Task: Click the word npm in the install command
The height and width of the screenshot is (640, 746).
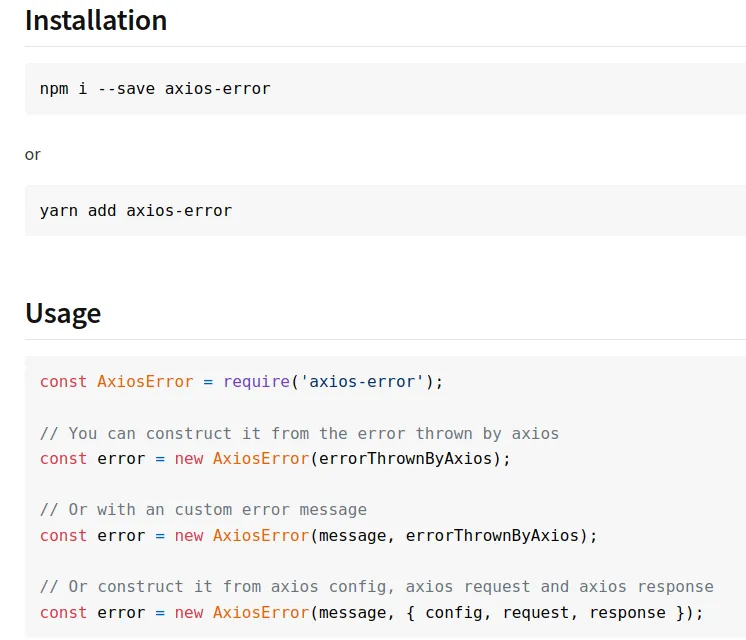Action: (x=54, y=88)
